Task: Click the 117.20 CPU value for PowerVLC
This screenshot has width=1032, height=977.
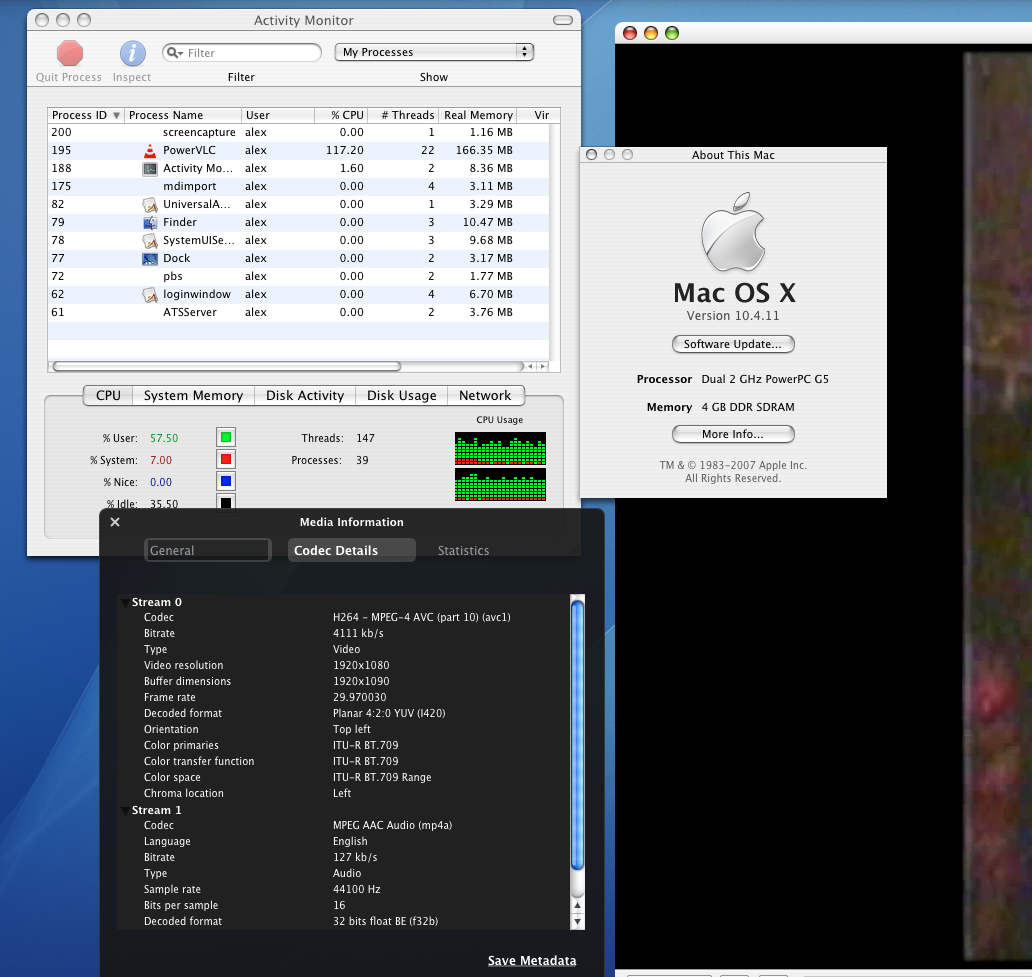Action: click(345, 151)
